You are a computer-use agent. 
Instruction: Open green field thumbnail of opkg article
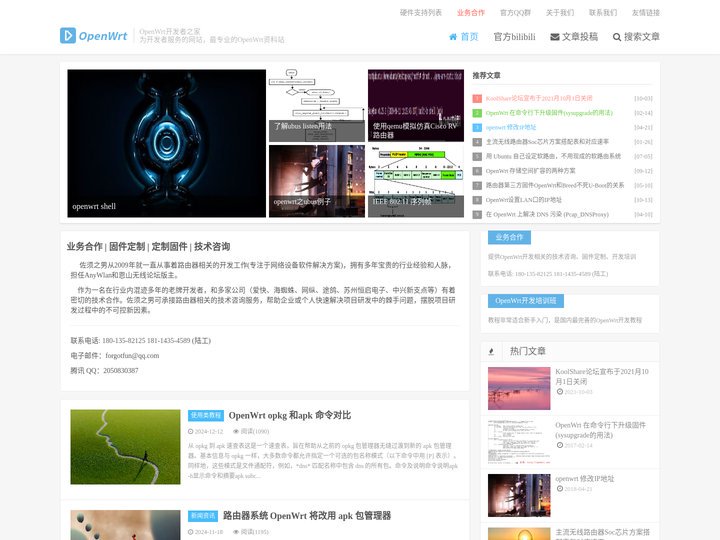pos(125,447)
